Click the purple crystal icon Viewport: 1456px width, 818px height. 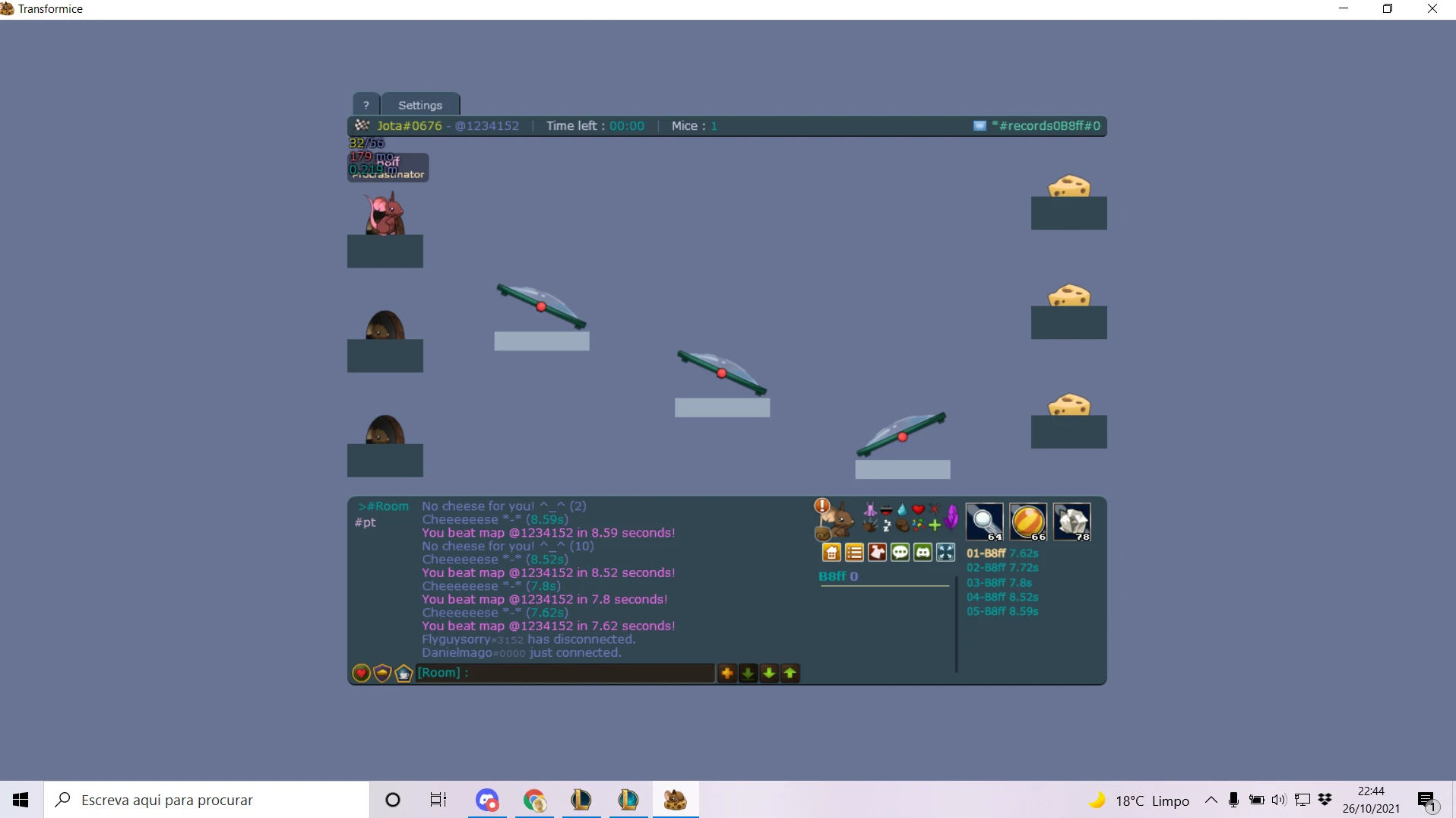click(x=951, y=517)
